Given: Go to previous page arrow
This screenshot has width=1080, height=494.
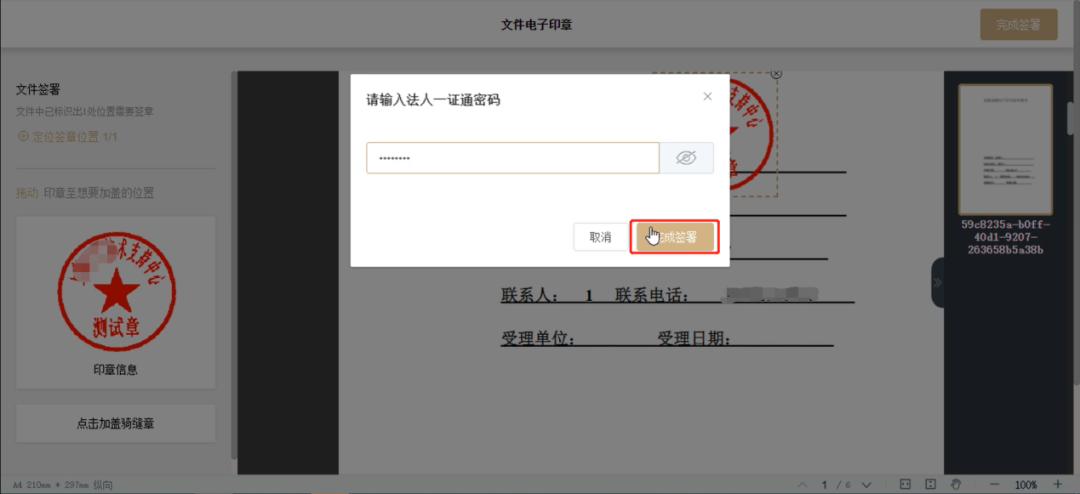Looking at the screenshot, I should 801,485.
